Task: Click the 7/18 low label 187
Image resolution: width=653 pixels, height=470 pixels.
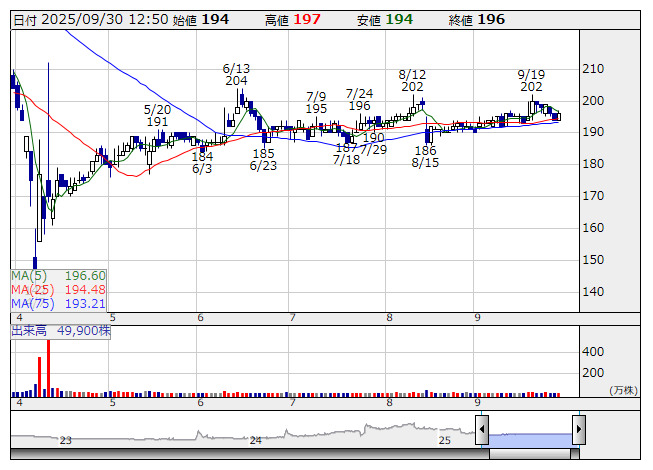Action: coord(346,148)
